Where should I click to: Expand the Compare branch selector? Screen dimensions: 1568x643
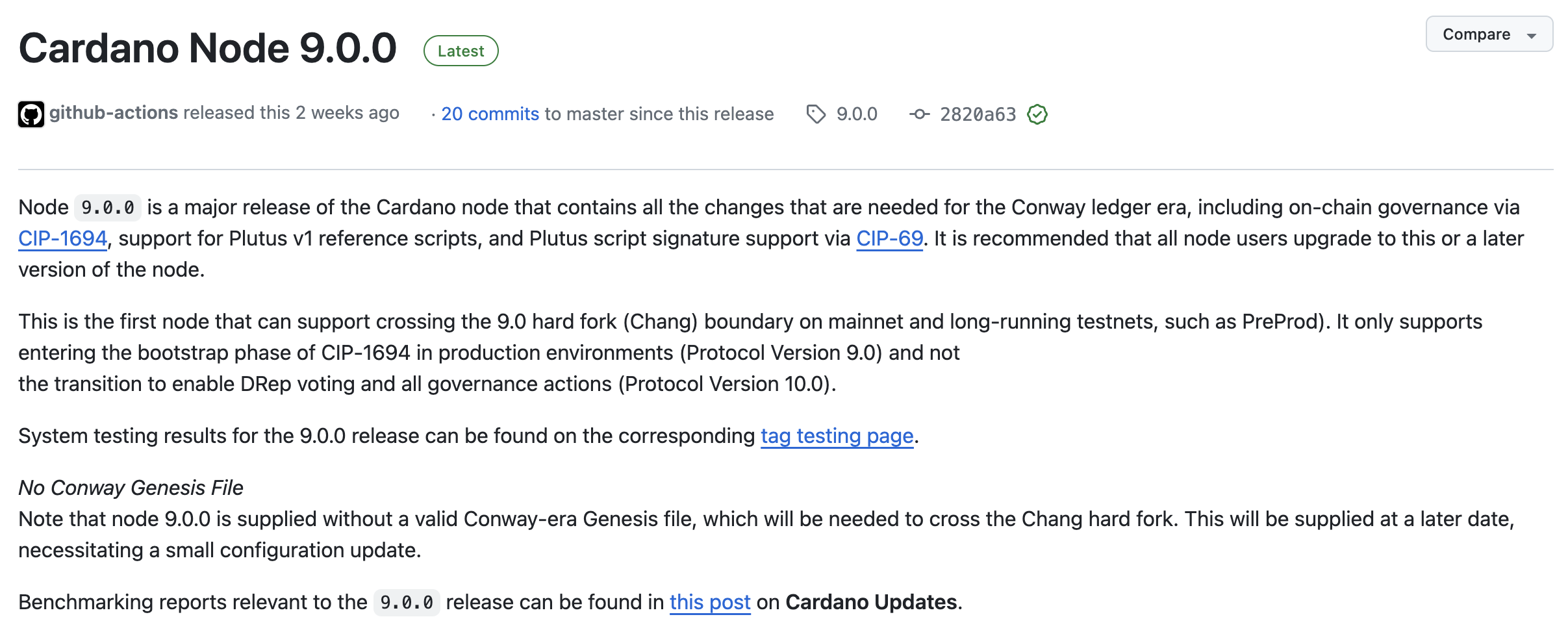[x=1488, y=34]
